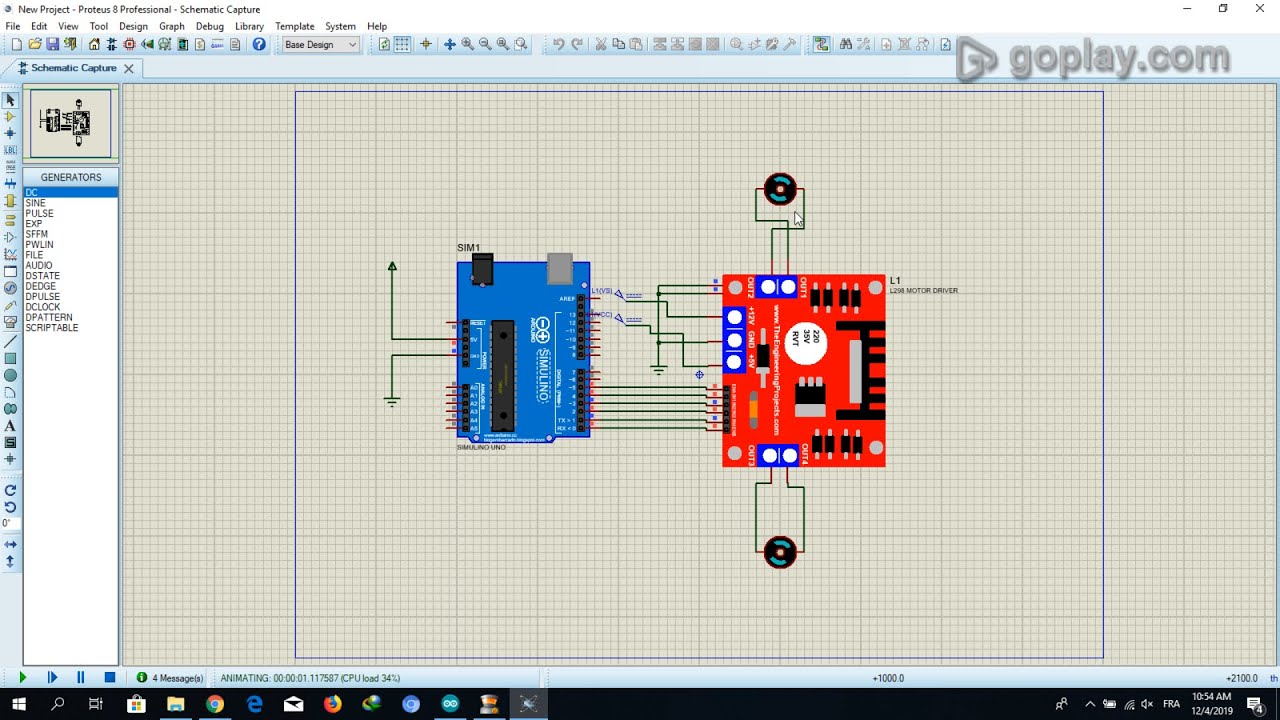
Task: Open Windows Start menu
Action: point(19,704)
